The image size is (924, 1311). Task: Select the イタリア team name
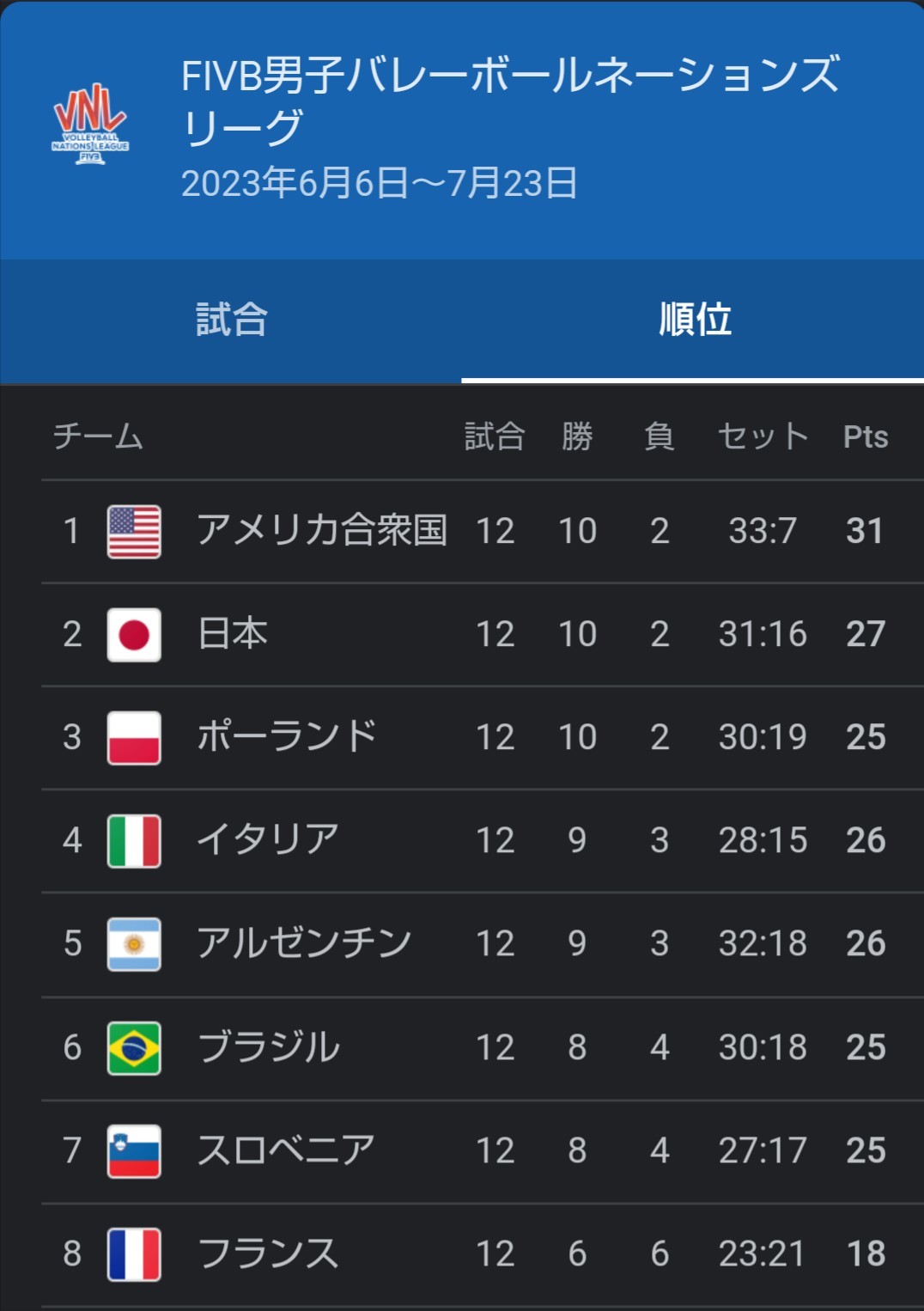(268, 839)
